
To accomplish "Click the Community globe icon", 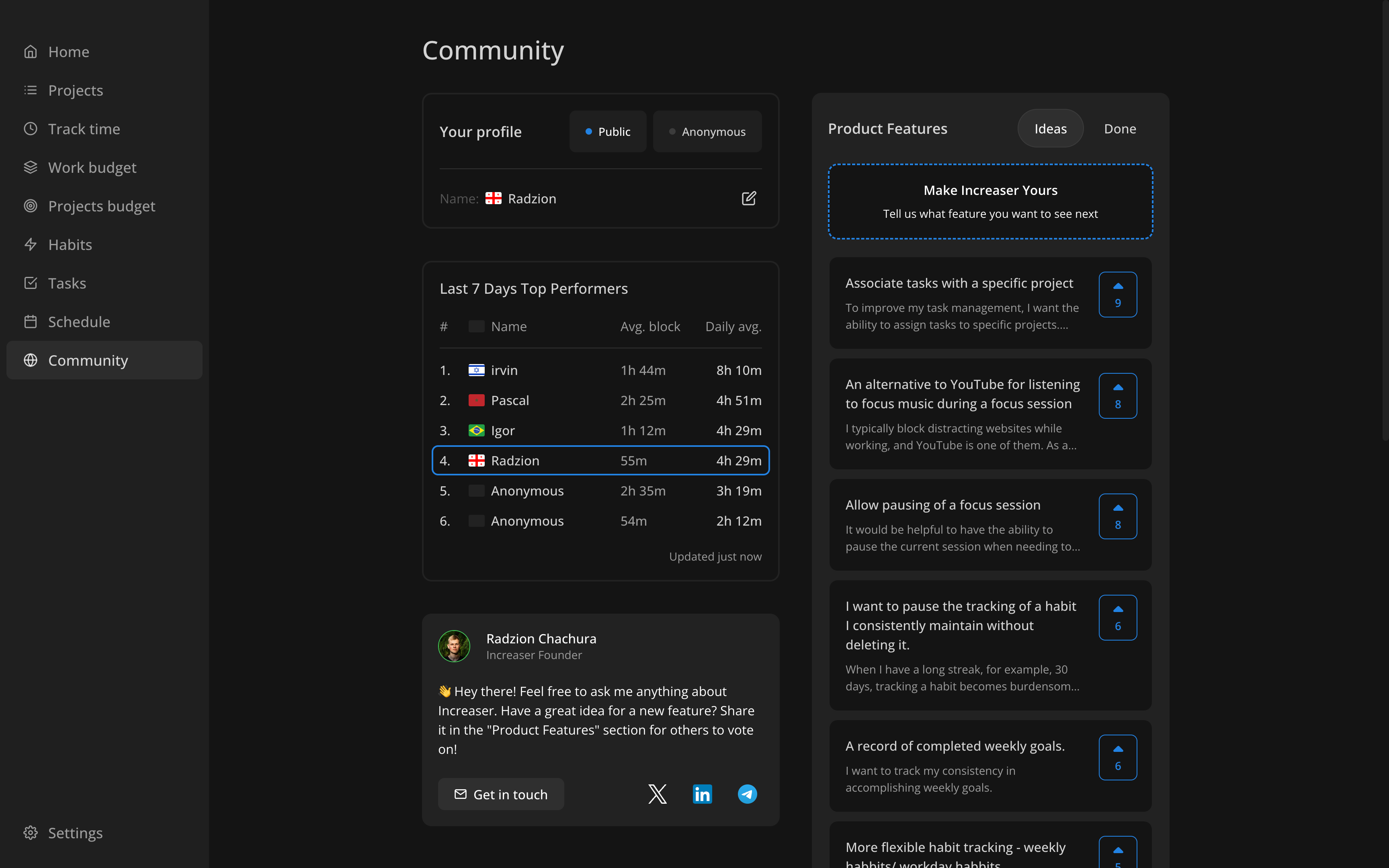I will pyautogui.click(x=31, y=360).
